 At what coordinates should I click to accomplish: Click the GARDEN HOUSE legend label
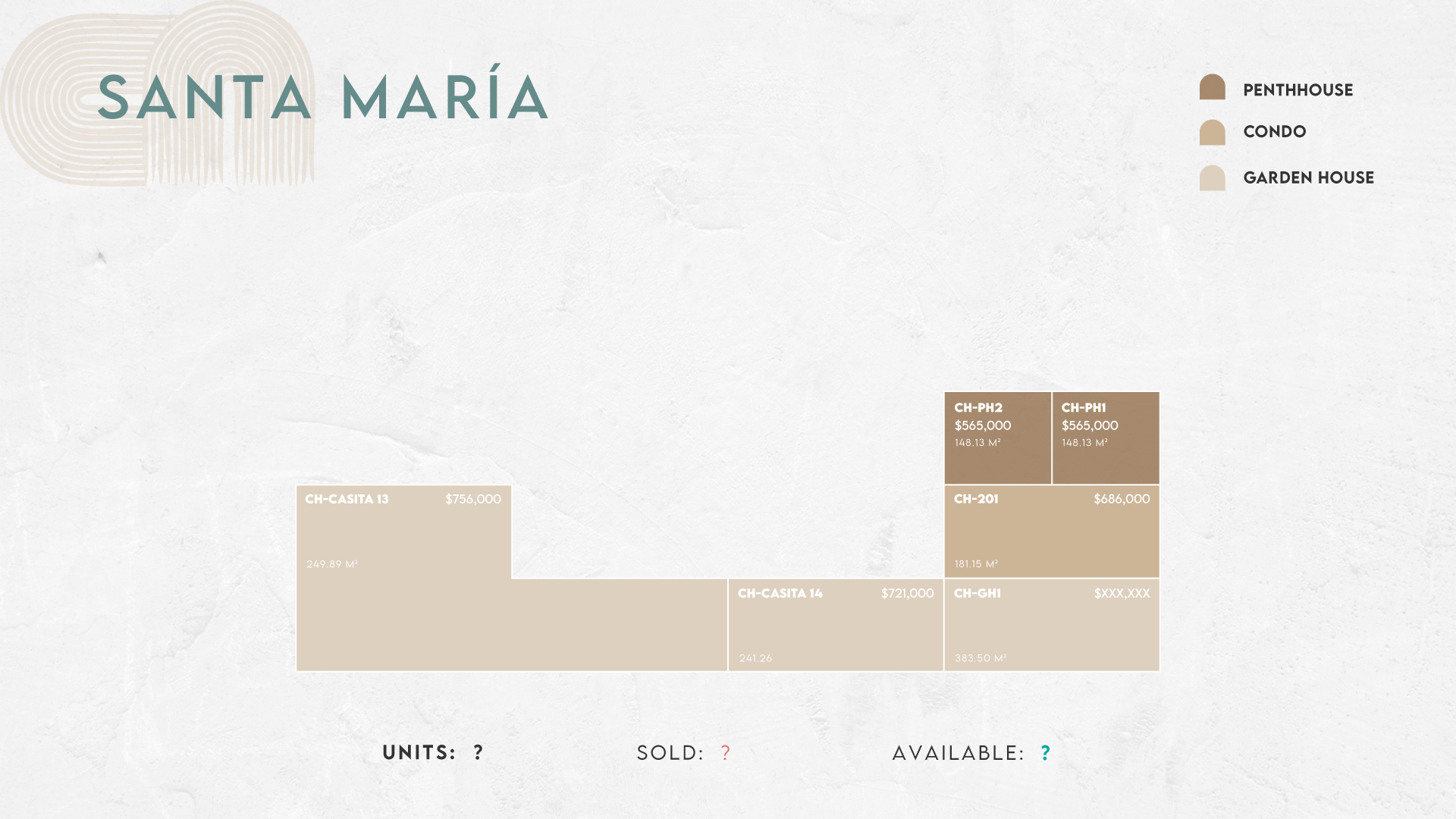click(x=1309, y=177)
